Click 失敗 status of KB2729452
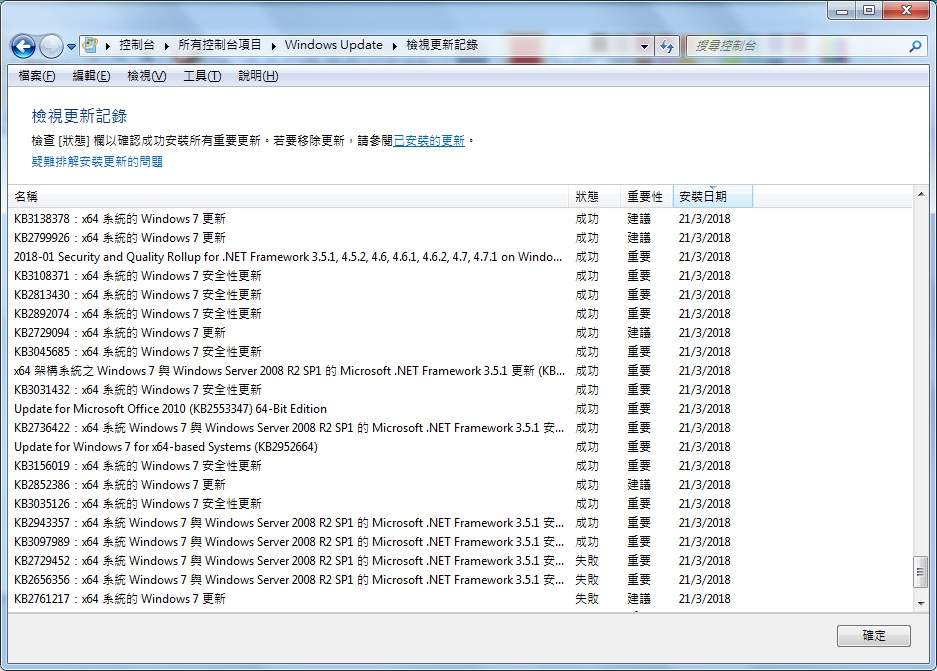Image resolution: width=937 pixels, height=671 pixels. coord(587,561)
